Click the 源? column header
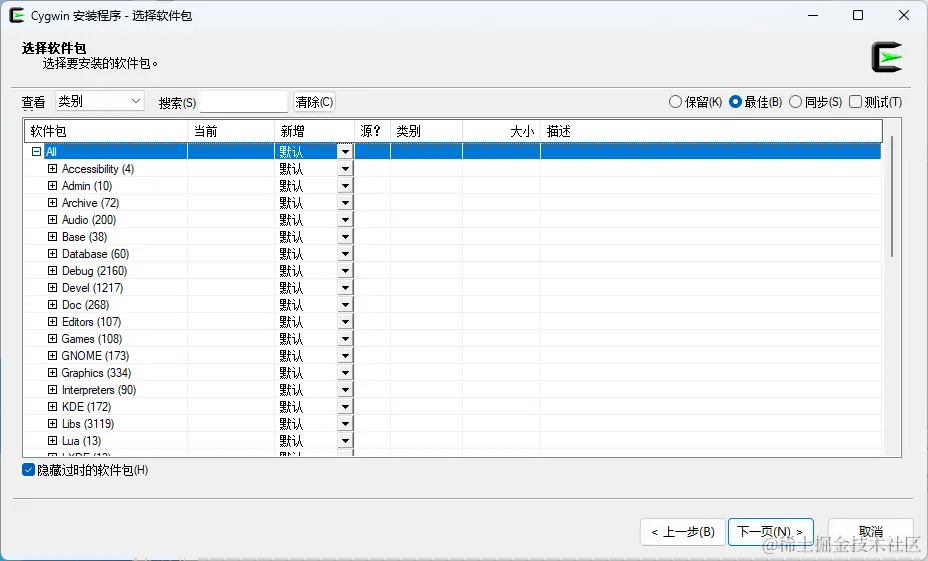928x561 pixels. 372,131
